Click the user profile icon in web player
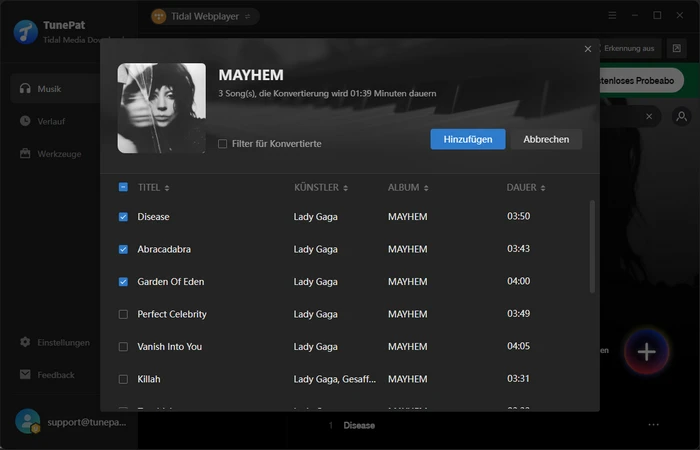This screenshot has width=700, height=450. (x=682, y=117)
